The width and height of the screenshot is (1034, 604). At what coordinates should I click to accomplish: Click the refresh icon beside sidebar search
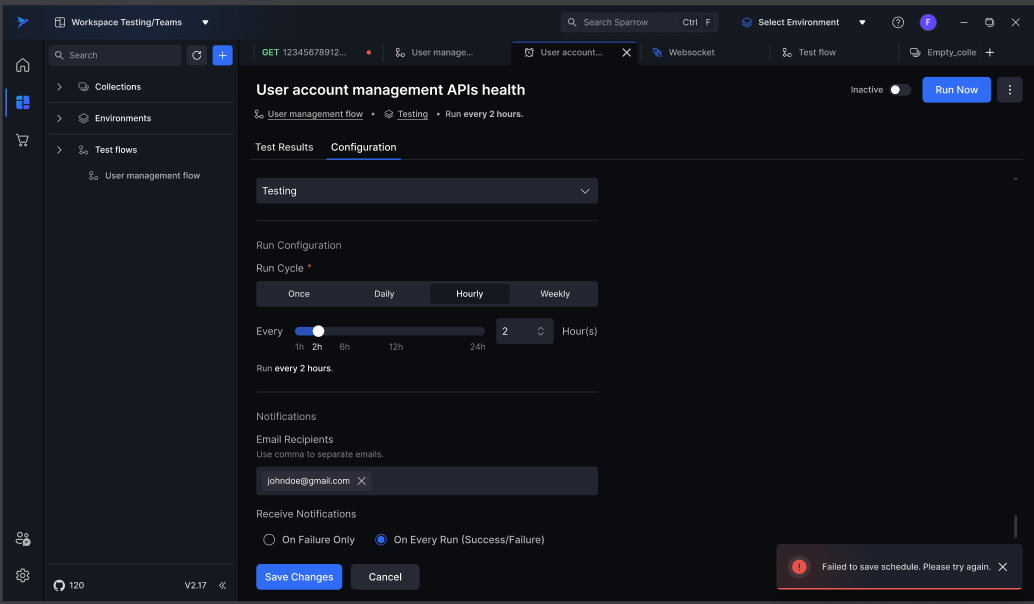pos(197,55)
